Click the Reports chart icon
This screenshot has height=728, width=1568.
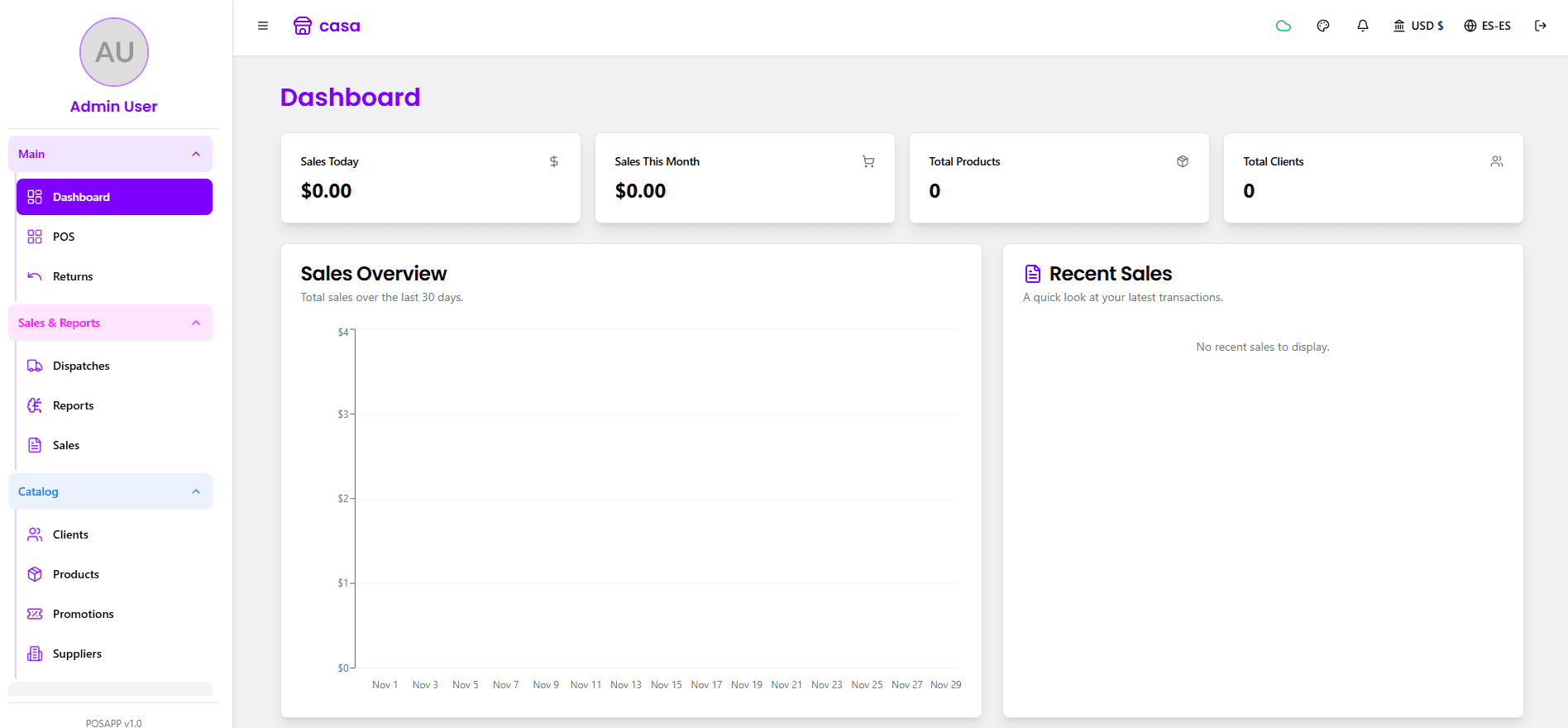[x=35, y=405]
